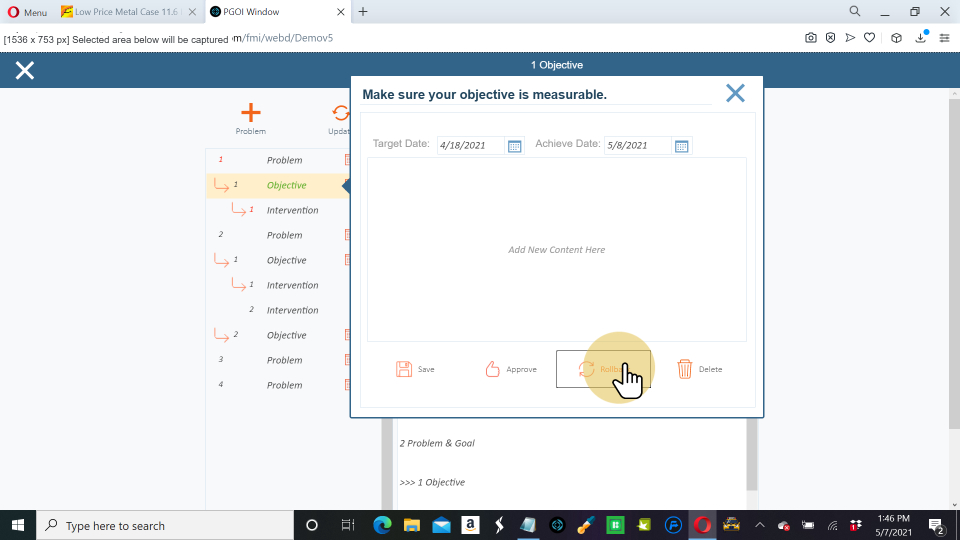This screenshot has width=960, height=540.
Task: Select the highlighted Objective tree item
Action: point(286,185)
